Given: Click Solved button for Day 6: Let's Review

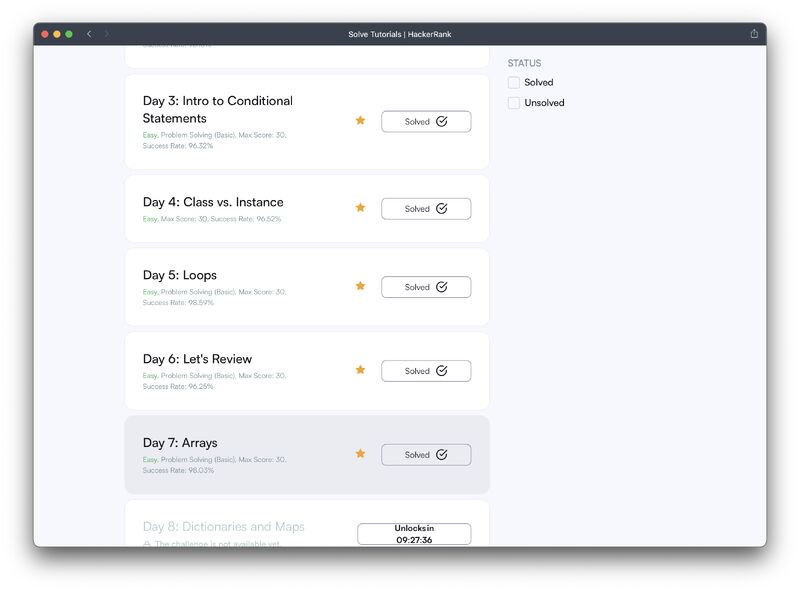Looking at the screenshot, I should pos(426,371).
